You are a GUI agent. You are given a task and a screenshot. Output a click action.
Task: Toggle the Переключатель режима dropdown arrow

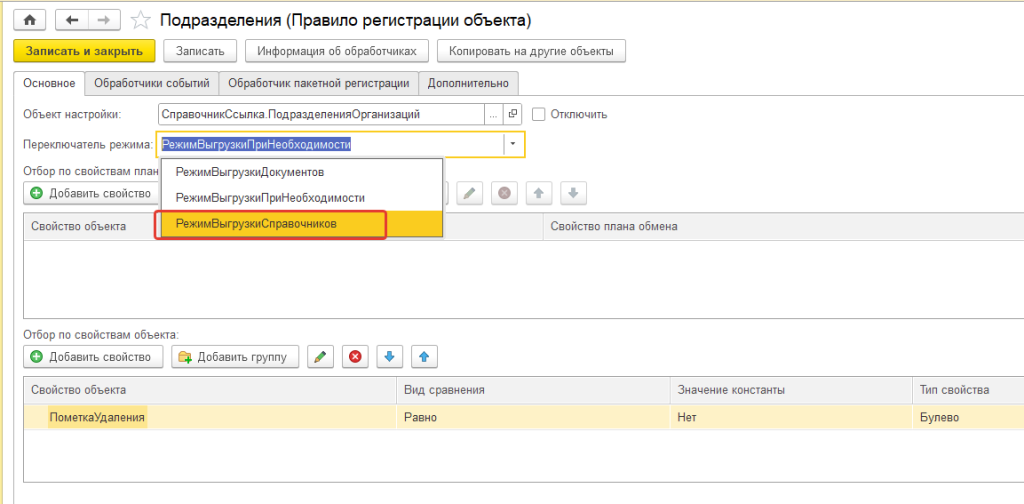coord(512,144)
